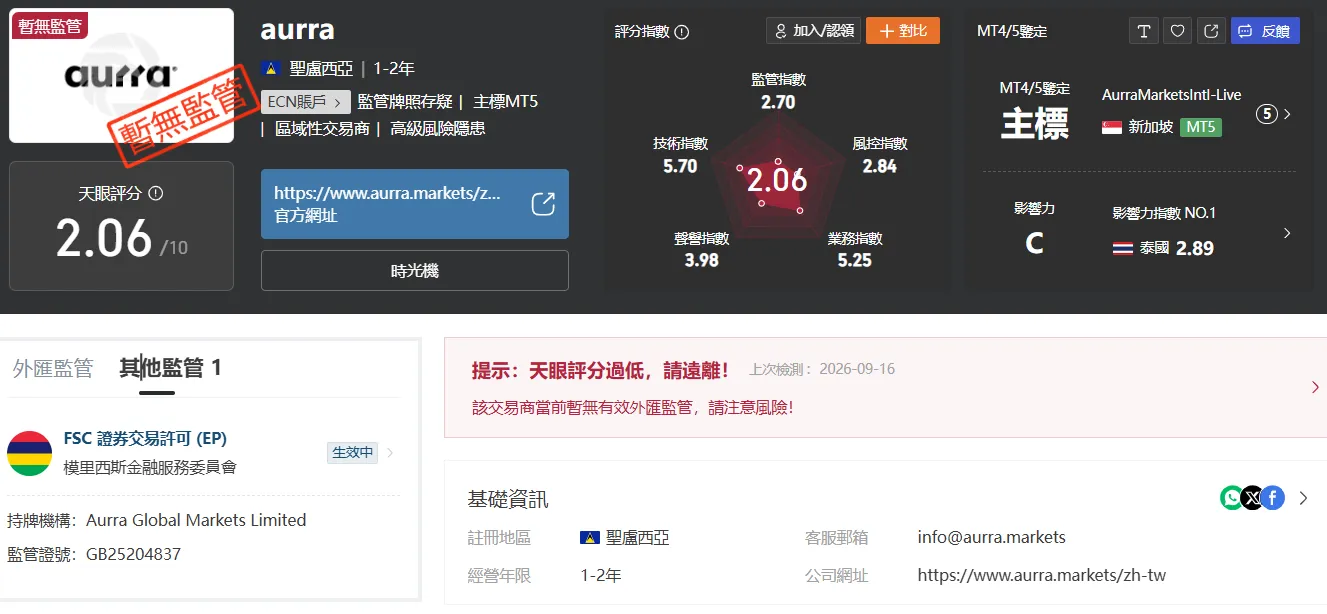Click the Saint Lucia flag near 1-2年
1327x614 pixels.
point(269,69)
